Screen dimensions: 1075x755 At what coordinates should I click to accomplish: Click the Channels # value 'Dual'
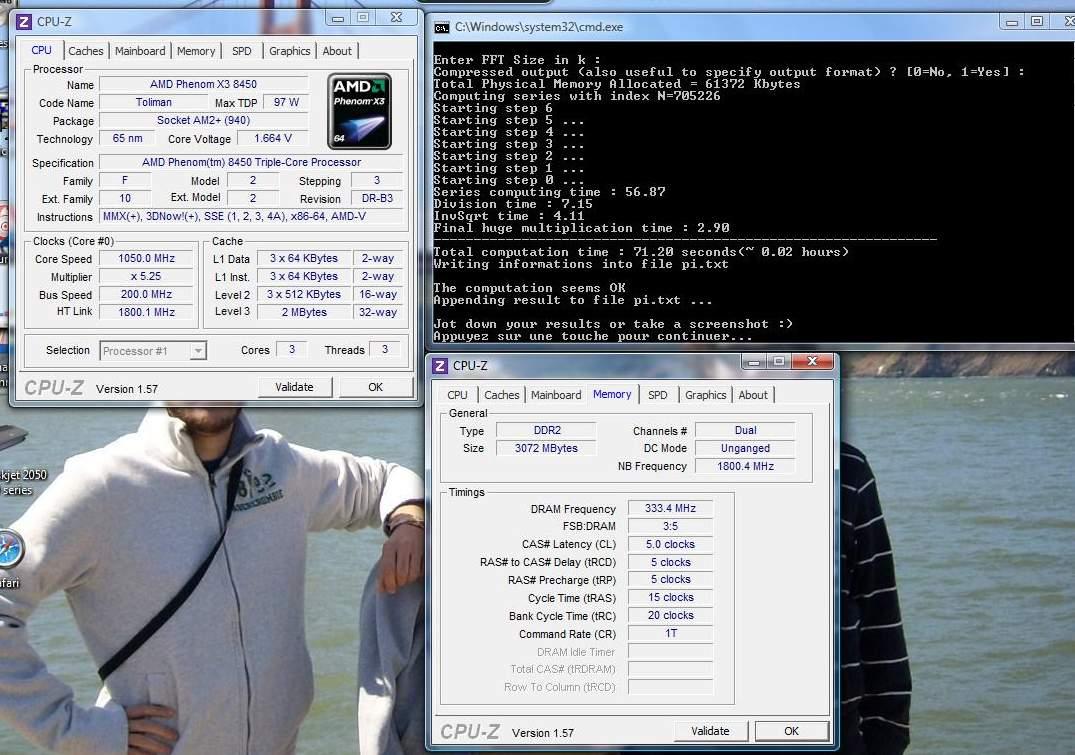[x=745, y=431]
